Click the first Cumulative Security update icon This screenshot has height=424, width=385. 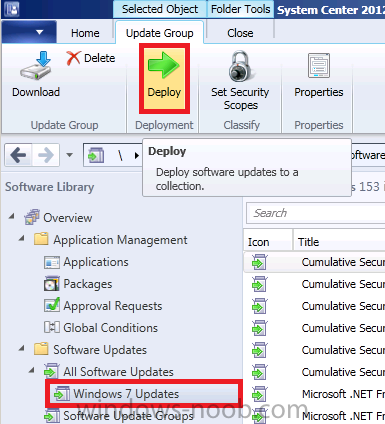(260, 262)
